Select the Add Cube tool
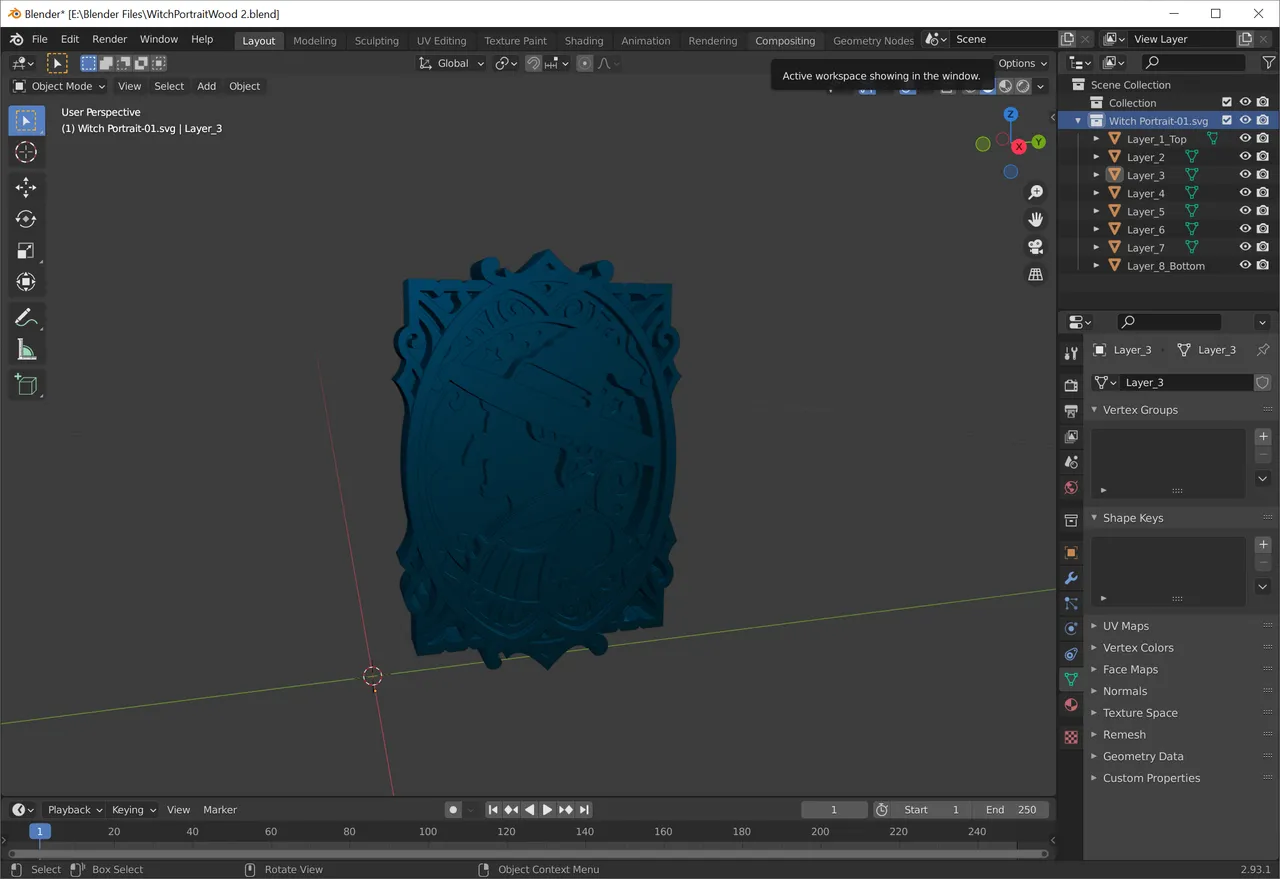The image size is (1280, 879). point(26,385)
